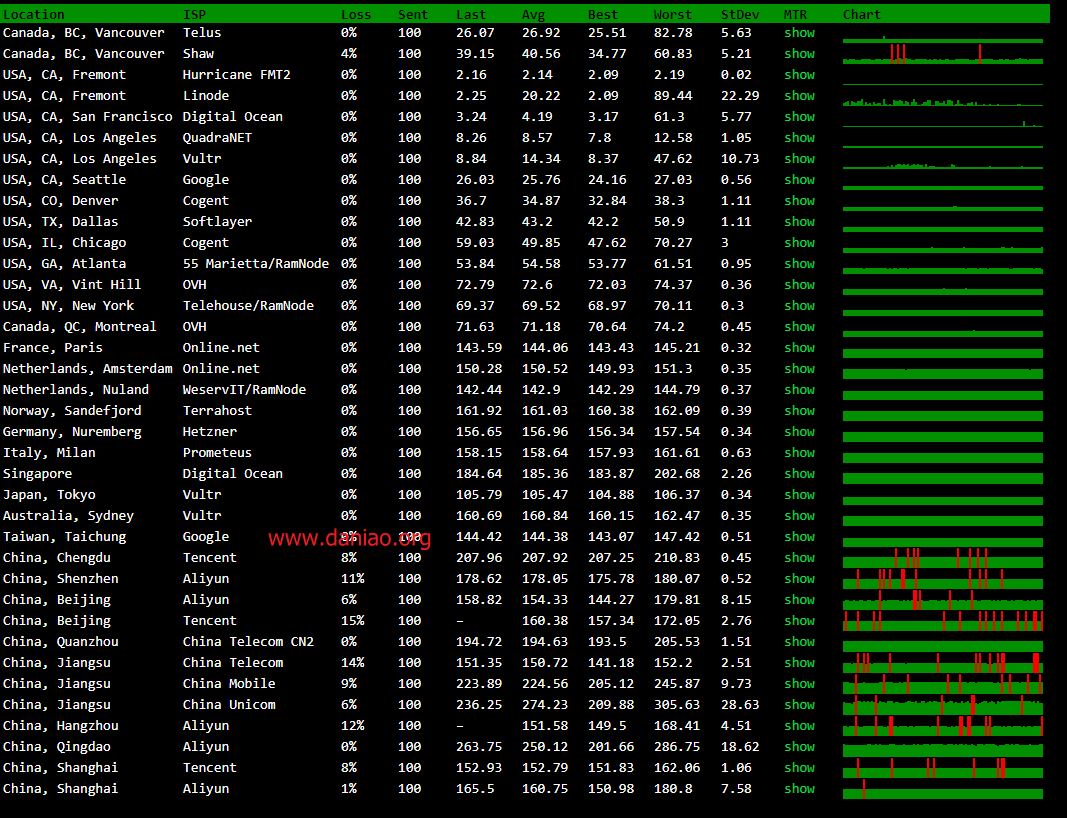Click 'show' for Digital Ocean Singapore

coord(799,474)
